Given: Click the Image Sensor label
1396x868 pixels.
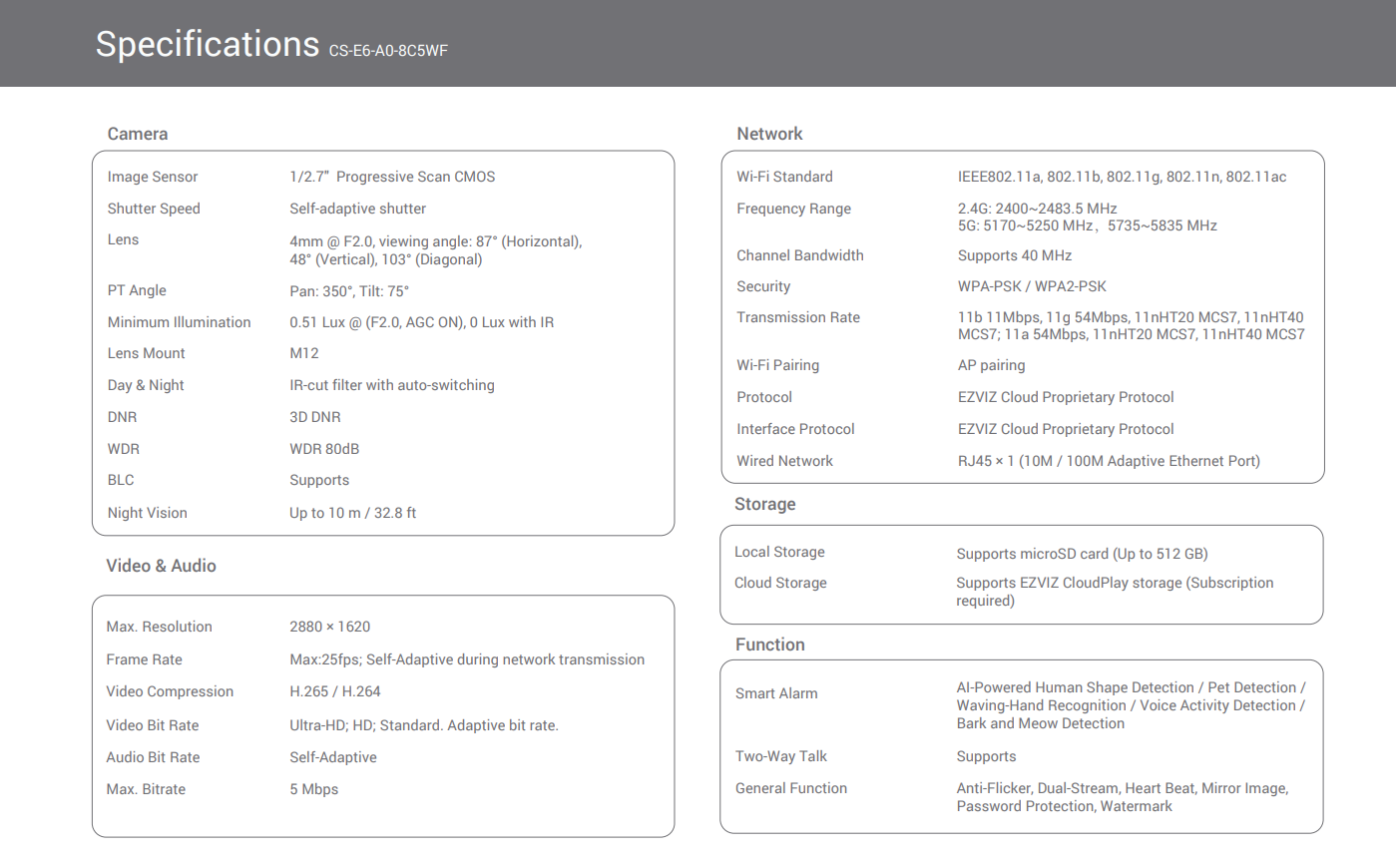Looking at the screenshot, I should point(153,177).
